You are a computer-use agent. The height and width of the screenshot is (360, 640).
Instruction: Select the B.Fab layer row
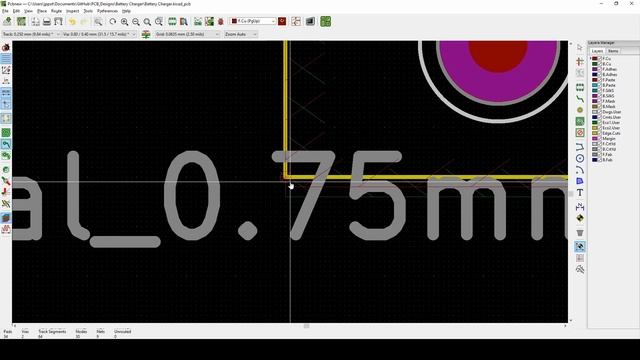(603, 160)
